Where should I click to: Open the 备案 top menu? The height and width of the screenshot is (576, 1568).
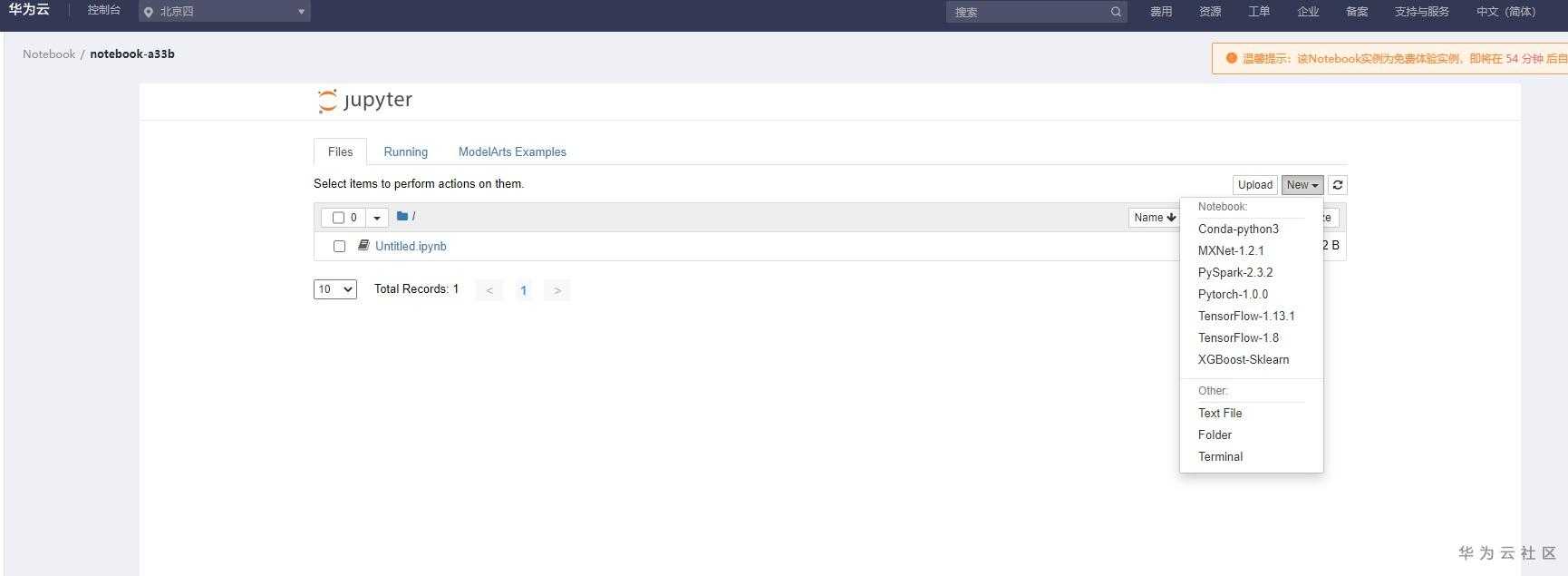pyautogui.click(x=1357, y=12)
